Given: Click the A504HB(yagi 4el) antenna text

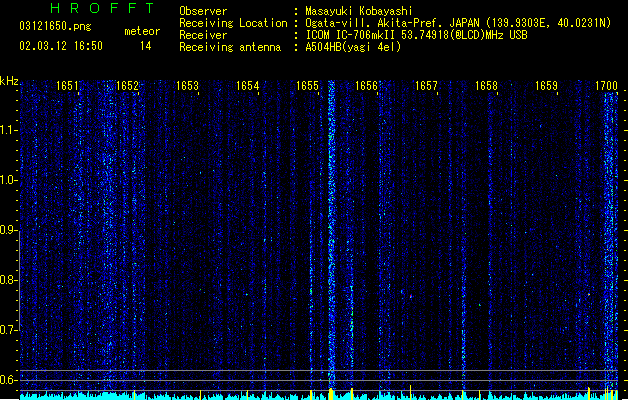Looking at the screenshot, I should click(353, 47).
